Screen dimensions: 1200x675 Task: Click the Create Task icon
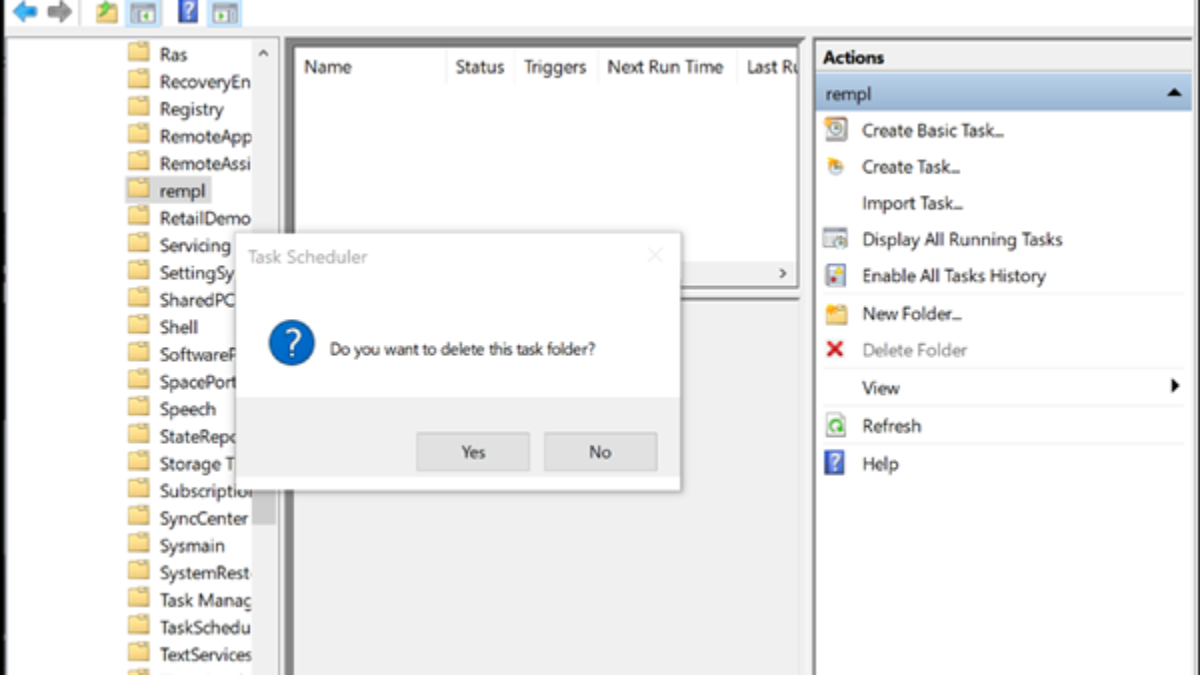click(835, 167)
